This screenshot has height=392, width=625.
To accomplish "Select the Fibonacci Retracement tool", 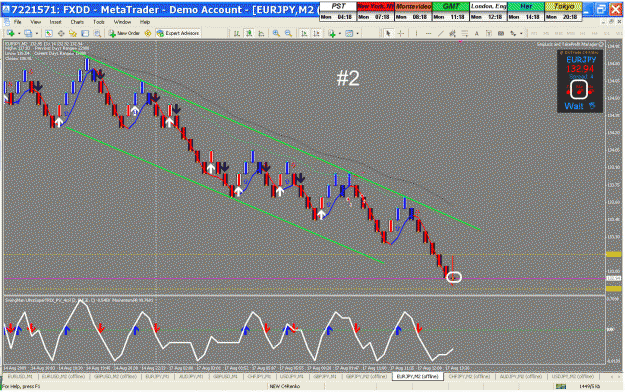I will (x=465, y=33).
